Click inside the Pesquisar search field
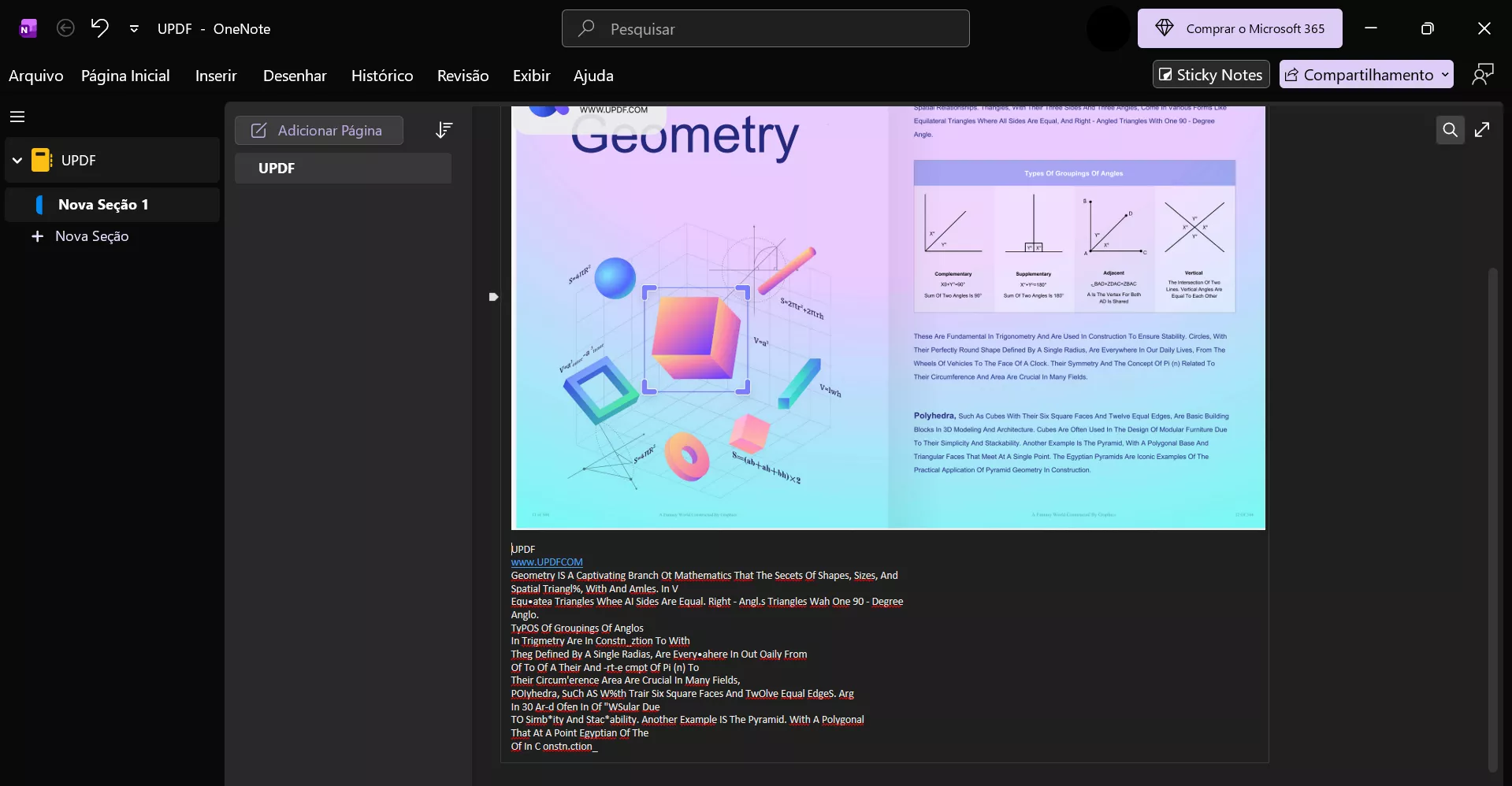This screenshot has width=1512, height=786. 764,28
